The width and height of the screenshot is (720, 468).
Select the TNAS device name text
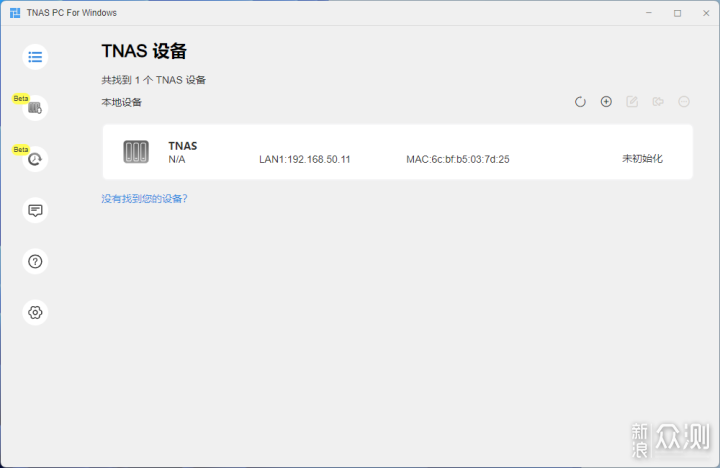point(183,146)
